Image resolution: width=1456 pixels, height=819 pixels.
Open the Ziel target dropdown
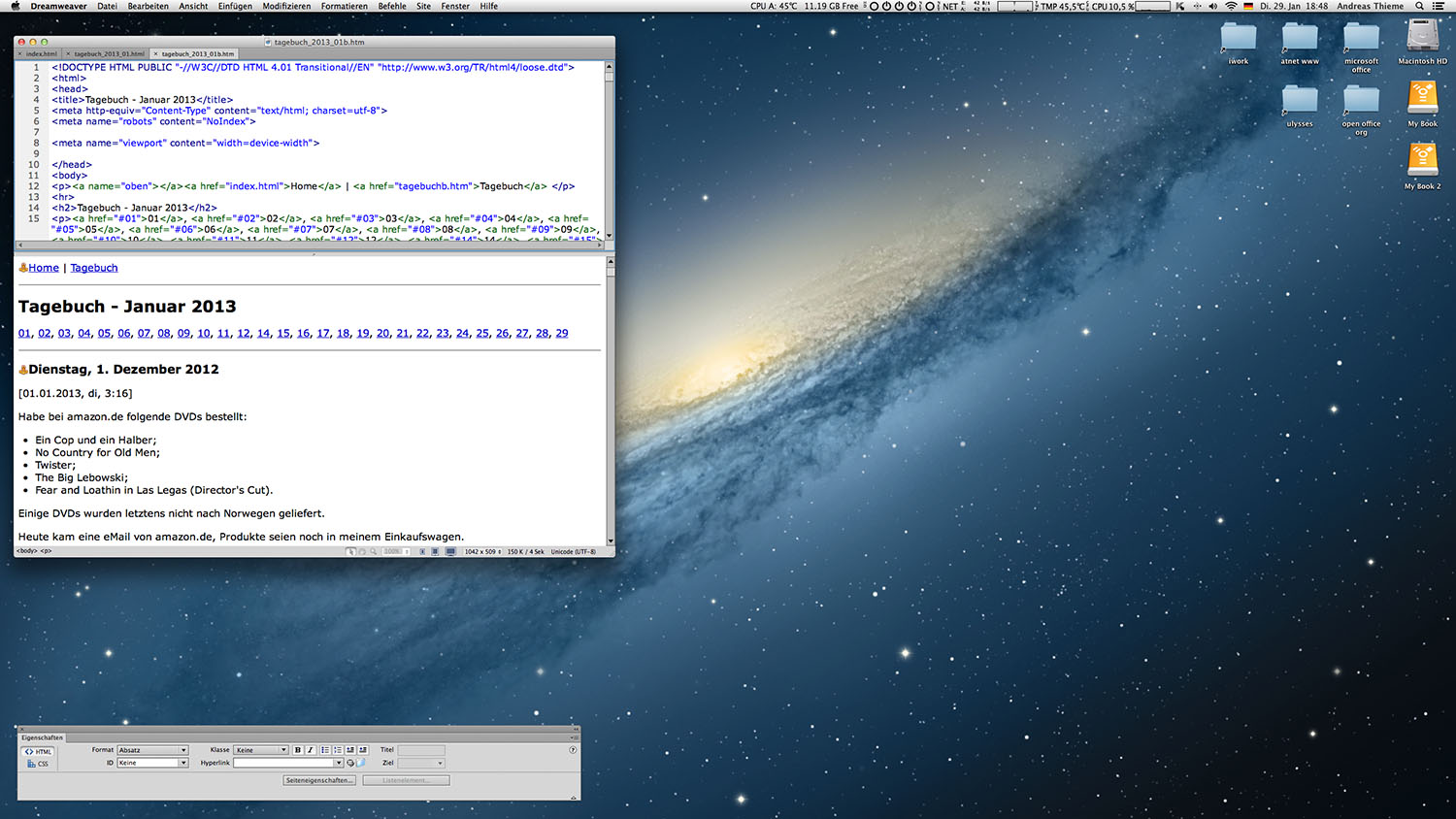(x=421, y=763)
